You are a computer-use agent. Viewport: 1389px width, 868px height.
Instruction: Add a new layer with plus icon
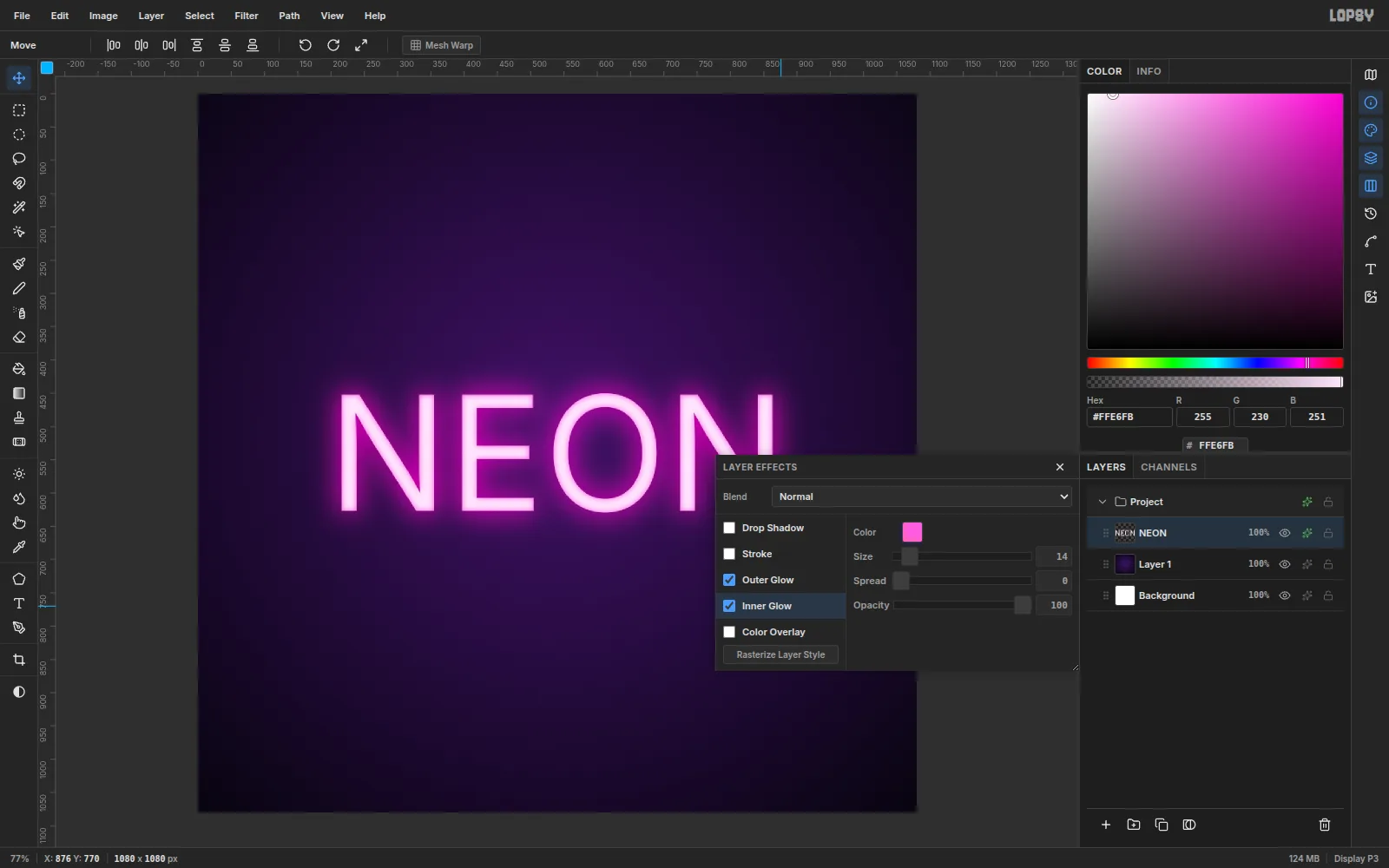[1106, 825]
